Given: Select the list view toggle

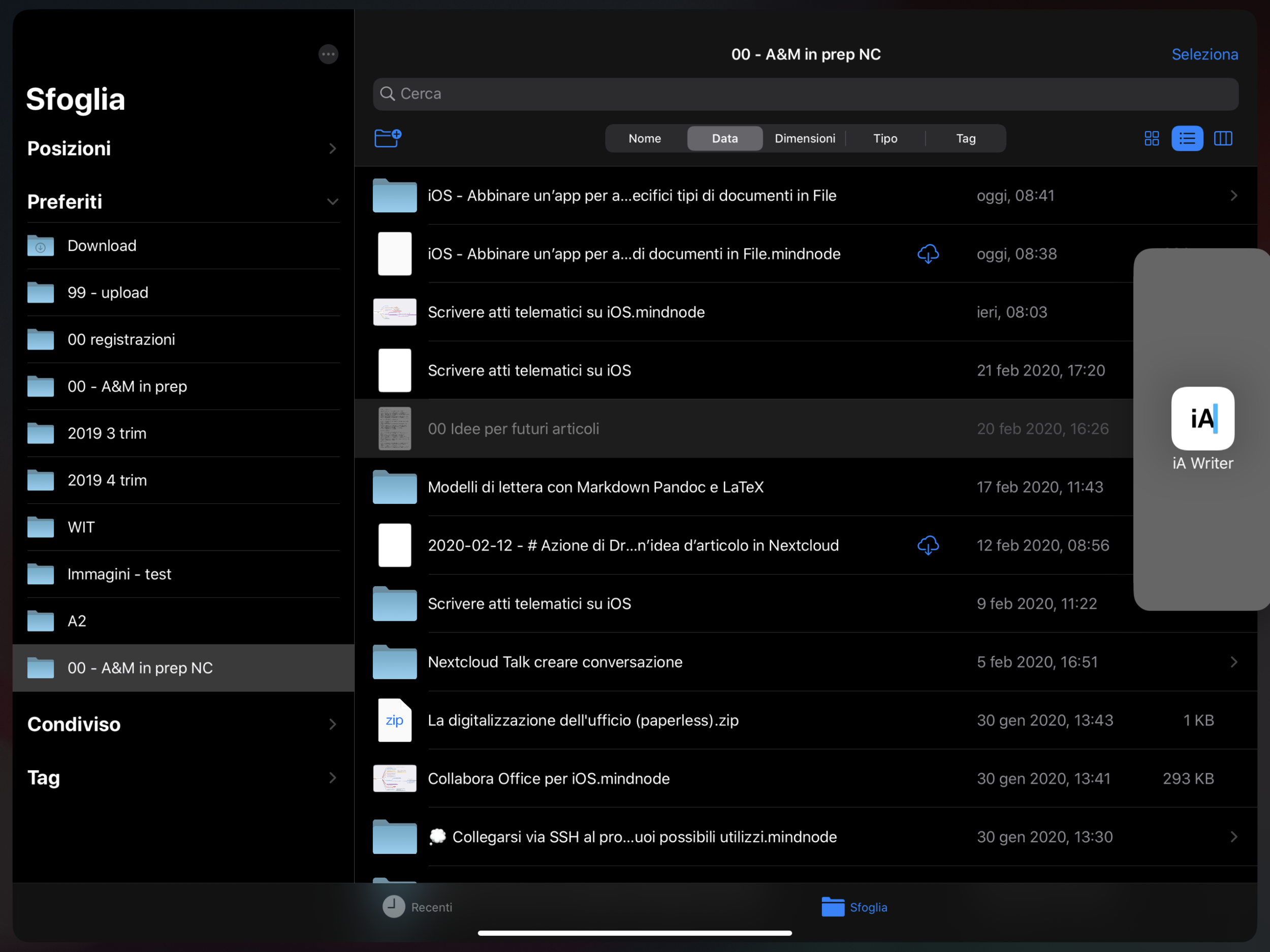Looking at the screenshot, I should click(1187, 138).
